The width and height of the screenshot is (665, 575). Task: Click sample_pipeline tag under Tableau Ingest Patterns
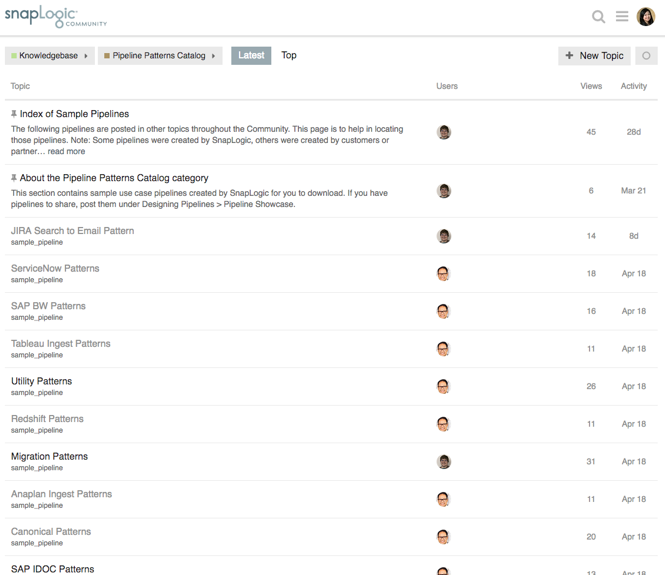point(37,355)
